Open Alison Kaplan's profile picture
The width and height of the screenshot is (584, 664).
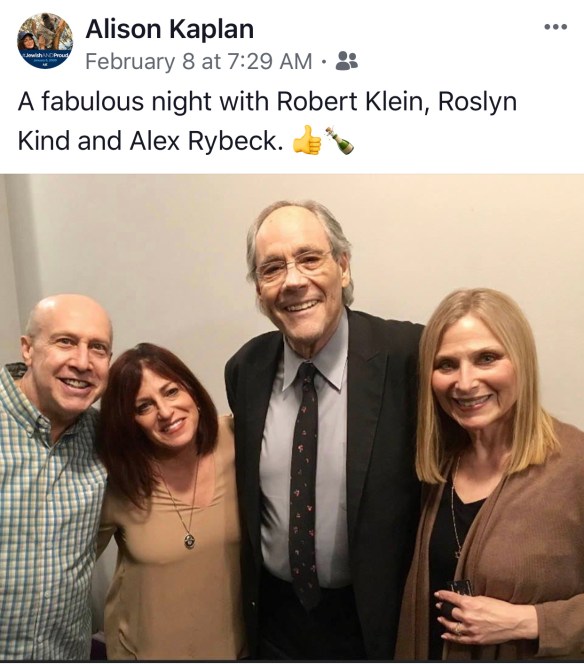[45, 41]
